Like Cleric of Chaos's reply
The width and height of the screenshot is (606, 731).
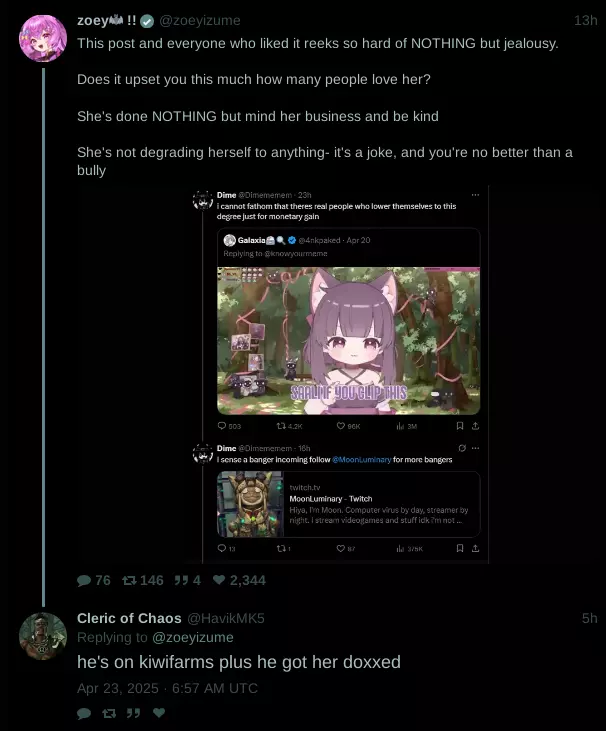[x=159, y=713]
